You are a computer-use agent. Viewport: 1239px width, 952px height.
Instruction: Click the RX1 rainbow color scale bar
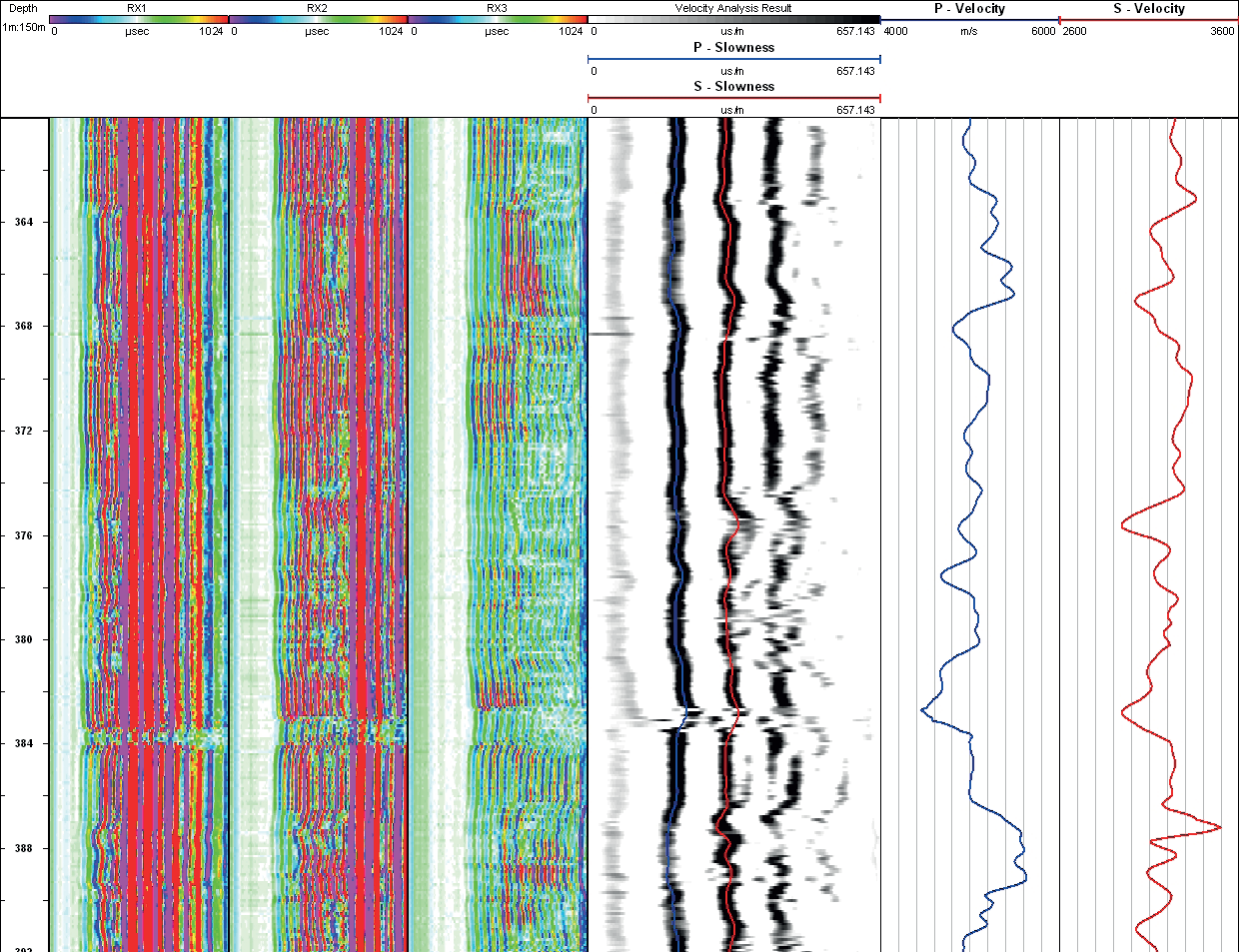pyautogui.click(x=140, y=19)
